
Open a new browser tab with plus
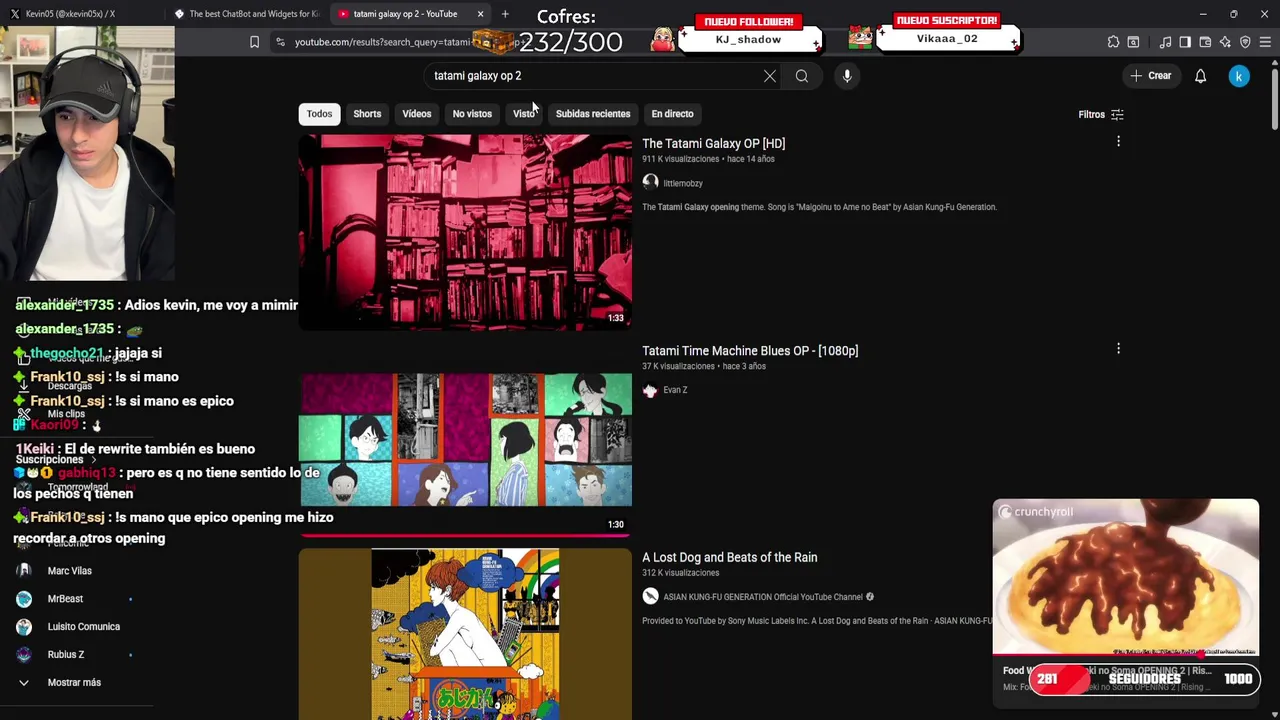pos(505,14)
